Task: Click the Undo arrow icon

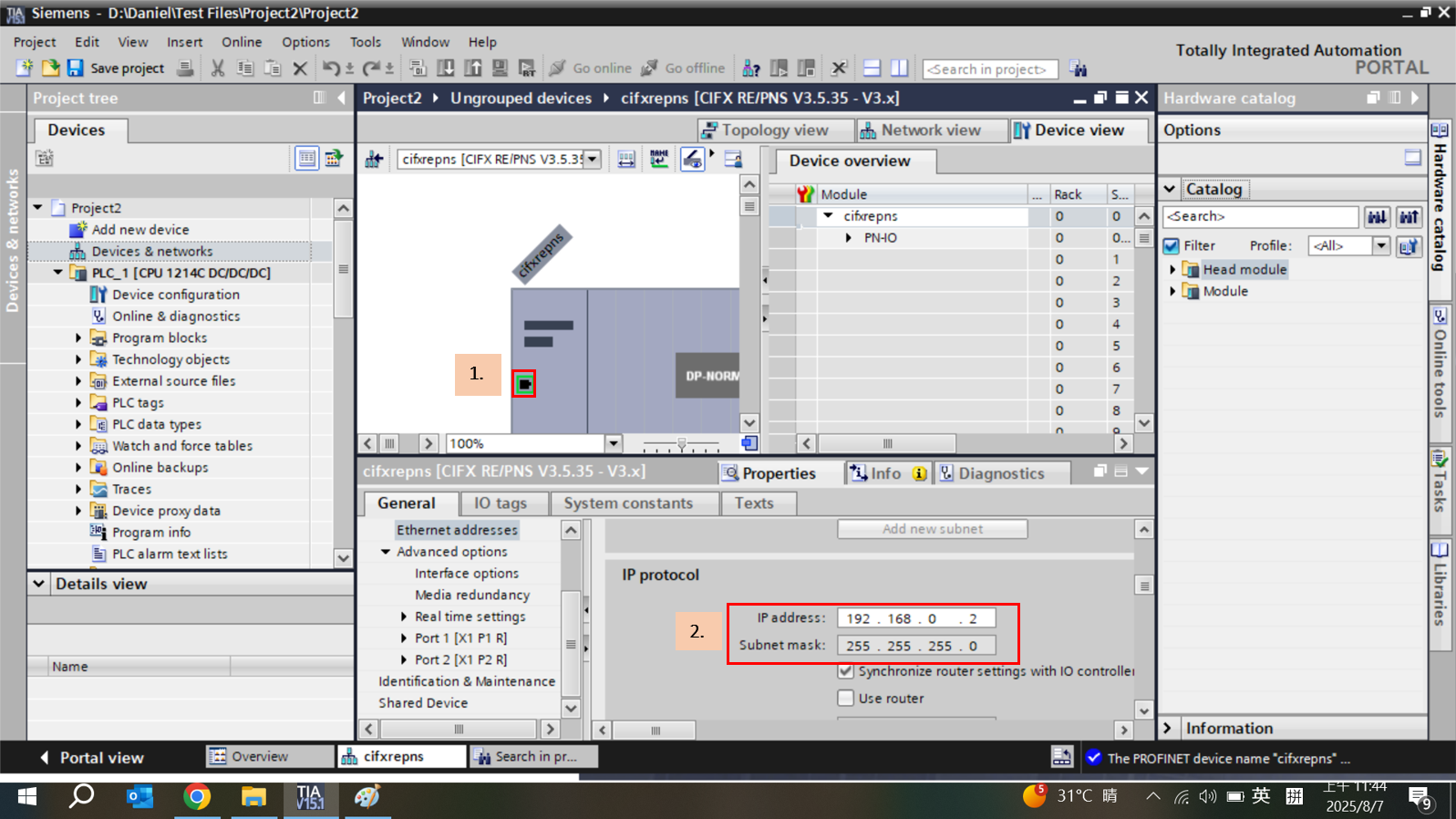Action: 331,67
